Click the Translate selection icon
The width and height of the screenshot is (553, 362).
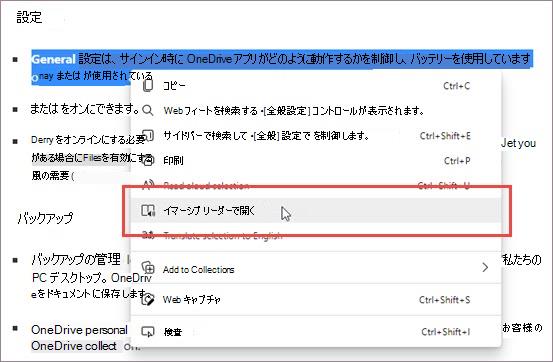pos(148,235)
